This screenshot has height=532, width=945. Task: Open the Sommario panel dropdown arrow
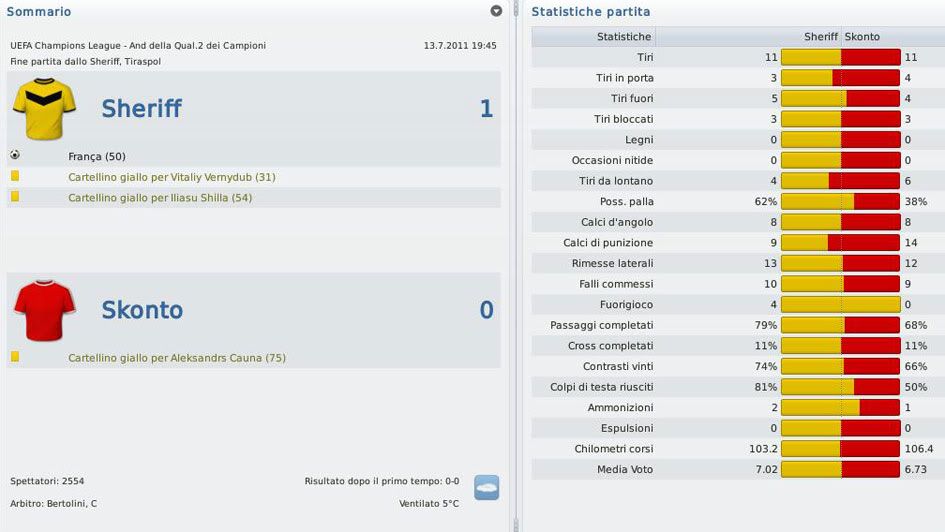(496, 11)
